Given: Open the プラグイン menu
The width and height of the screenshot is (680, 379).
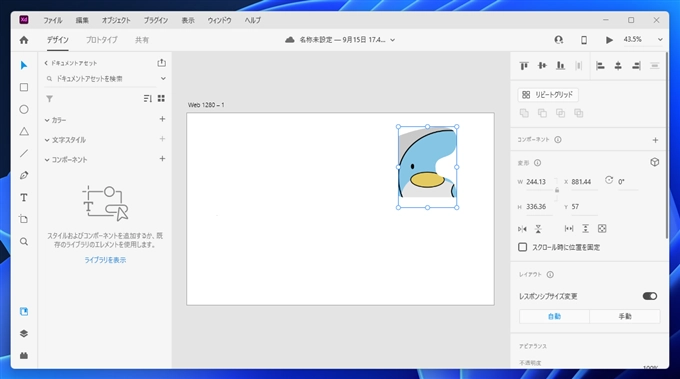Looking at the screenshot, I should point(156,20).
